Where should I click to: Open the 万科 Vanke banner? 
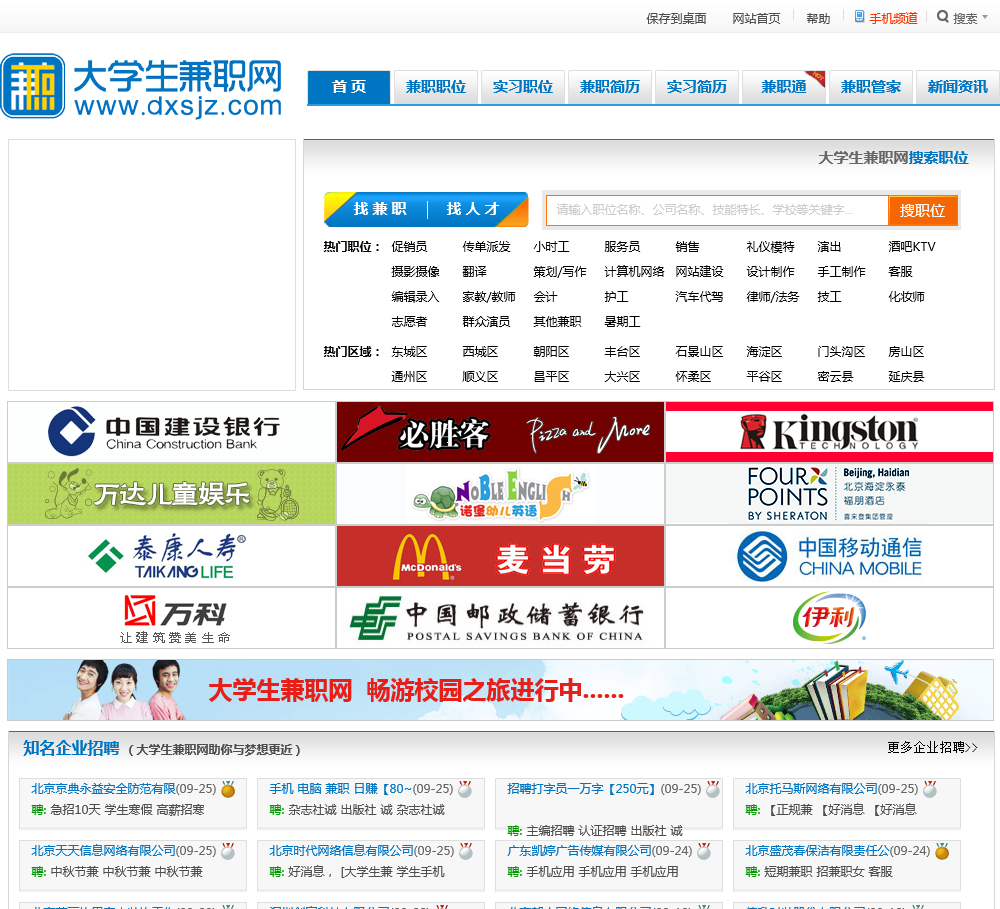172,618
